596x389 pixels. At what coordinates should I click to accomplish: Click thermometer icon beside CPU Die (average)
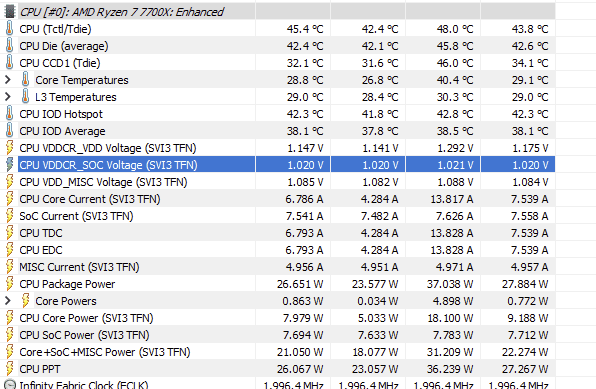pos(10,46)
